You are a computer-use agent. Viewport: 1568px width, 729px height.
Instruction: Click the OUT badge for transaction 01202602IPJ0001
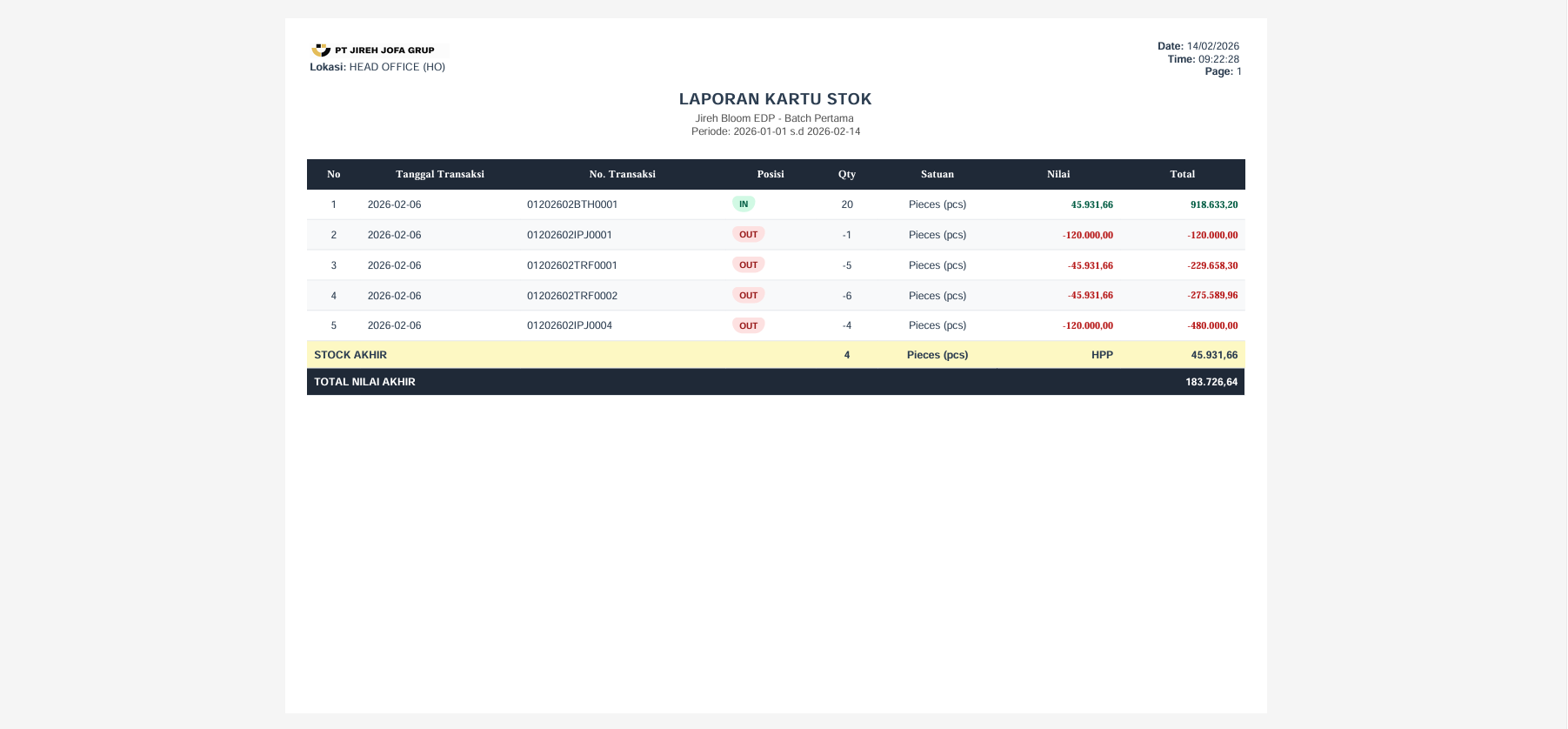coord(748,235)
